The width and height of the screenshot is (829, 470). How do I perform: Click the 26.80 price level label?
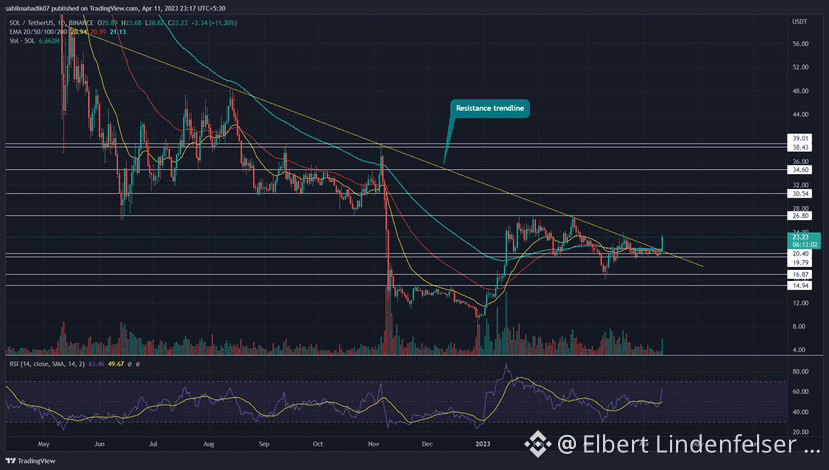(x=800, y=216)
